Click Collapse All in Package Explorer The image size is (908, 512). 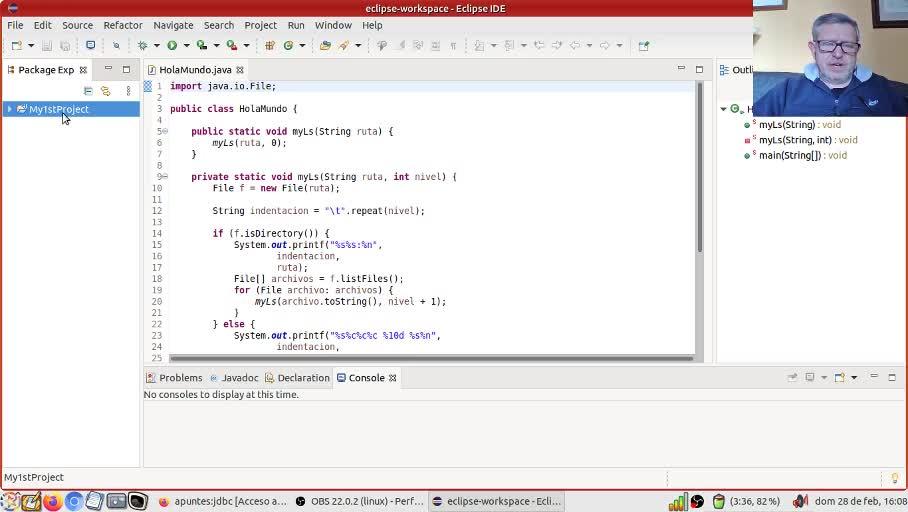pos(88,91)
